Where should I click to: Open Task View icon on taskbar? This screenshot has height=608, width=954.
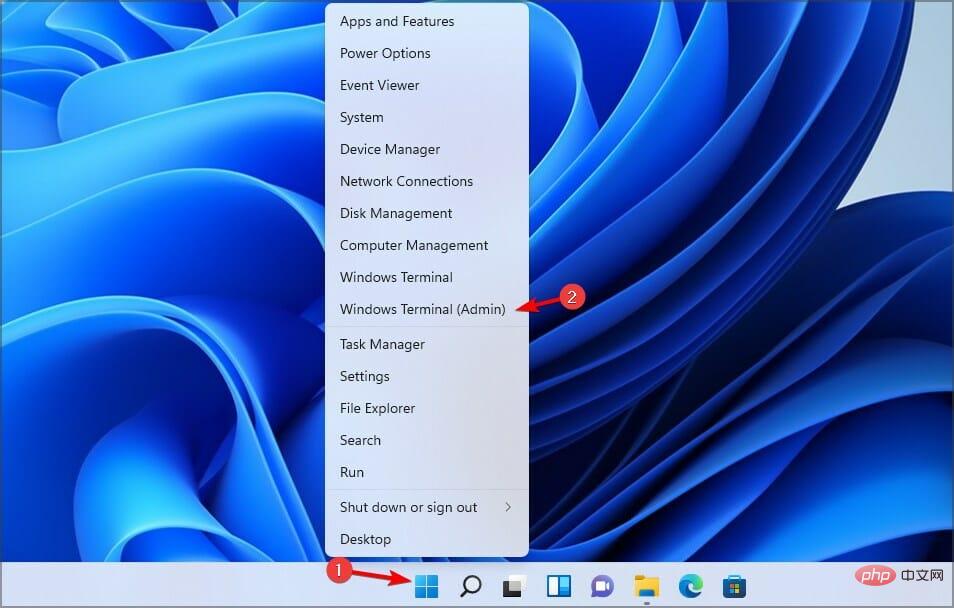pos(515,586)
